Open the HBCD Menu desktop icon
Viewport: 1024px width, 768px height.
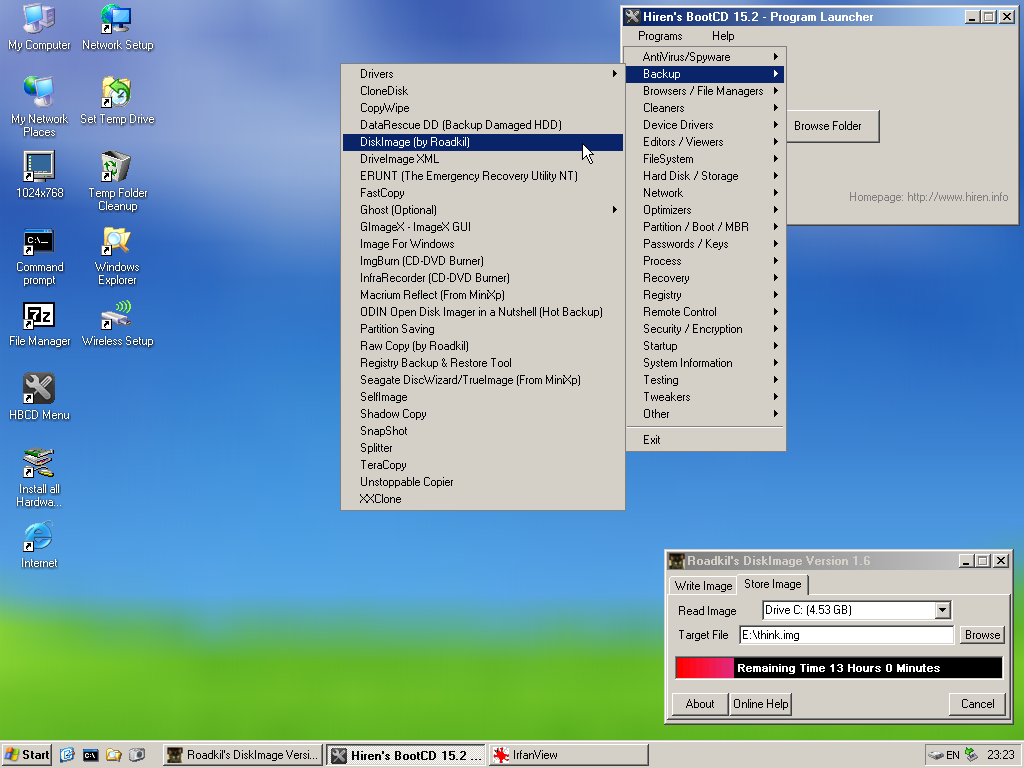tap(39, 389)
